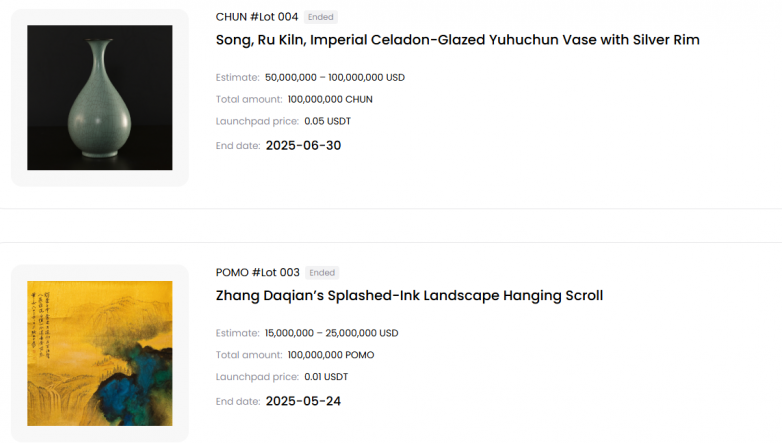Viewport: 782px width, 443px height.
Task: Click the End date label of Lot 003
Action: click(237, 402)
